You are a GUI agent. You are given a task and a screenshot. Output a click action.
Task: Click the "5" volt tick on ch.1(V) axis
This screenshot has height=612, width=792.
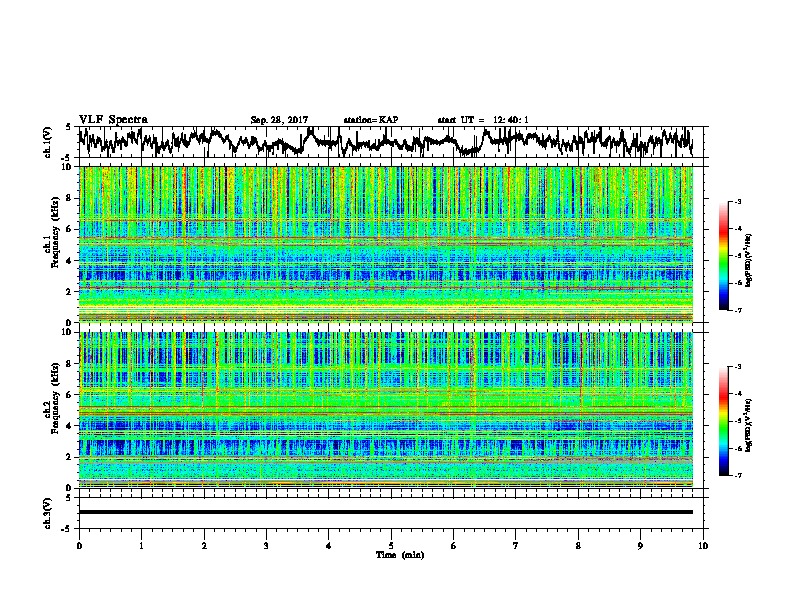[69, 127]
